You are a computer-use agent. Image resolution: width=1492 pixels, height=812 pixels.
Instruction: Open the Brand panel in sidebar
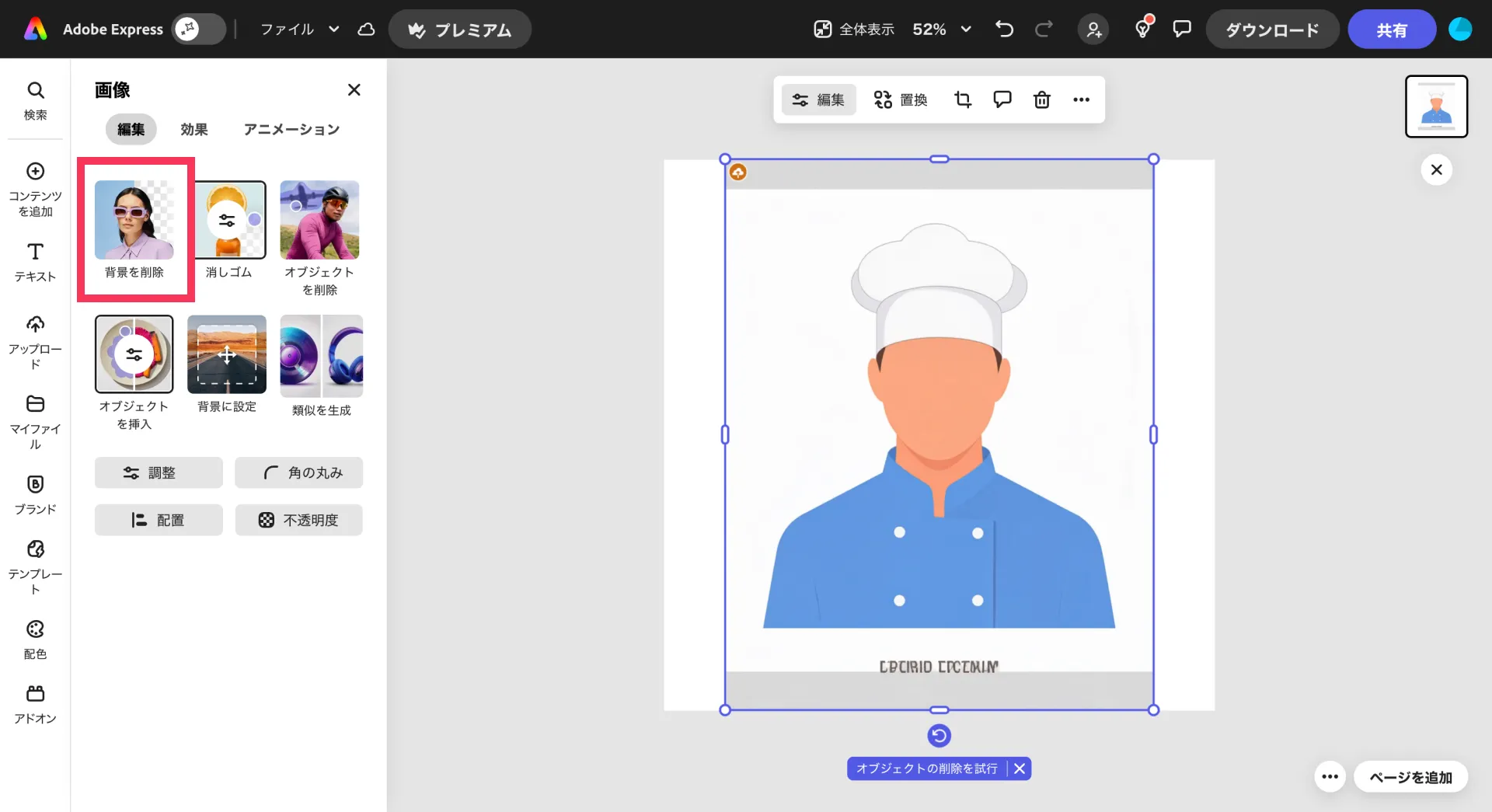35,494
